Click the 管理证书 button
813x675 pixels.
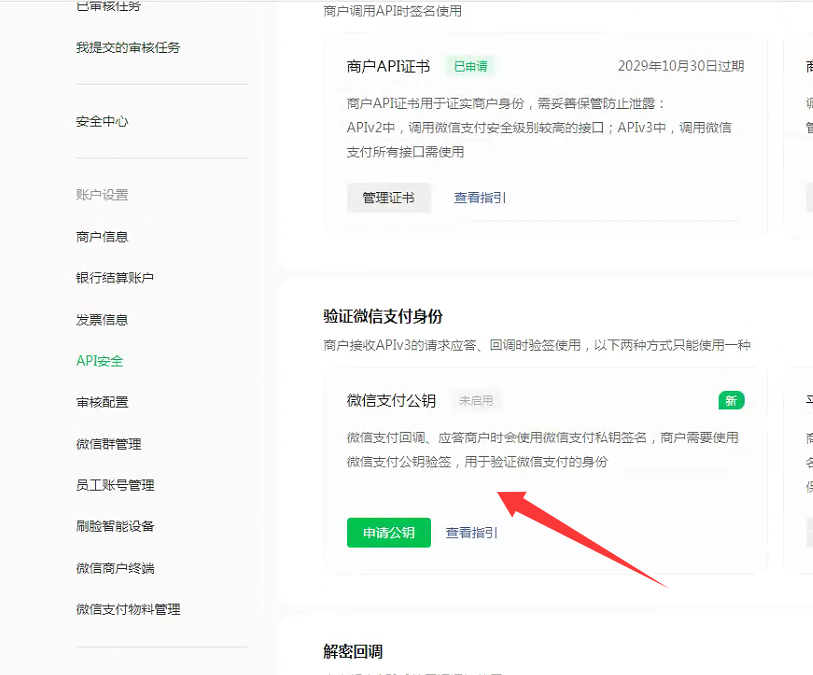point(388,198)
